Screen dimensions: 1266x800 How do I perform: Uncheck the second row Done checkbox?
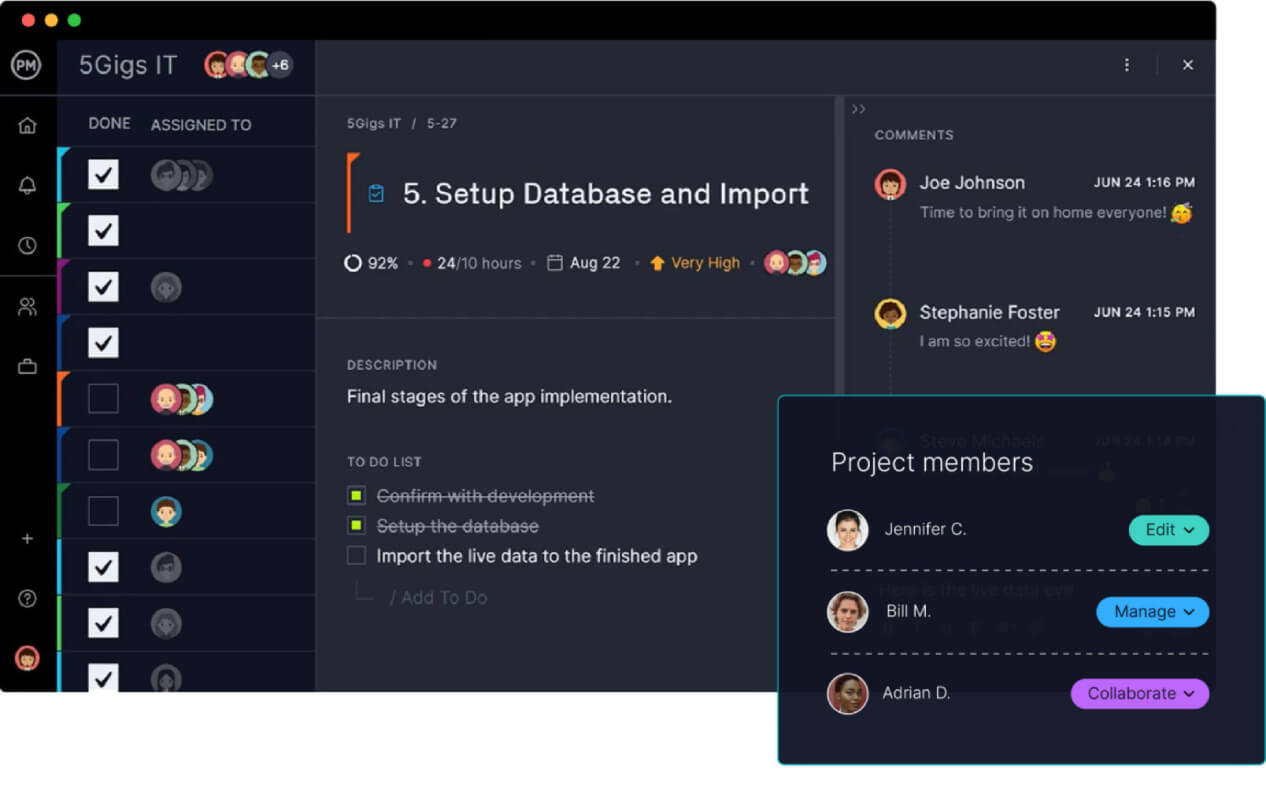click(x=103, y=231)
